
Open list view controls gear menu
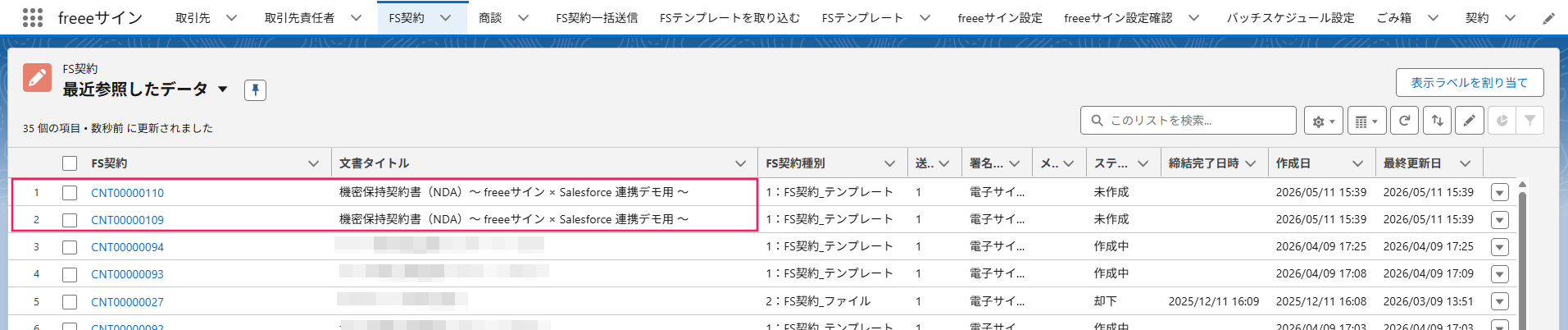click(1323, 121)
